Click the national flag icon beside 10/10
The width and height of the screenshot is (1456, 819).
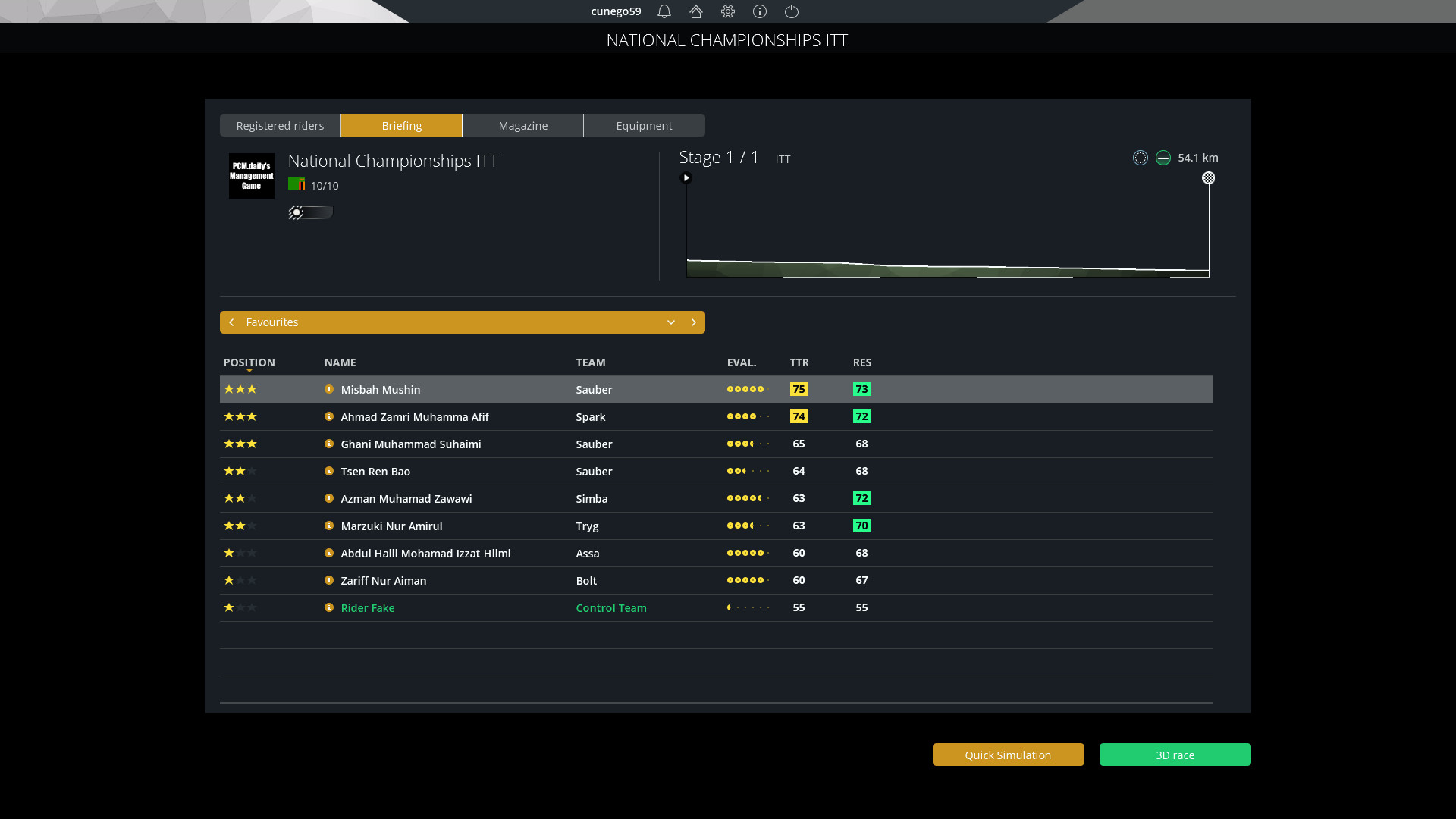[297, 184]
